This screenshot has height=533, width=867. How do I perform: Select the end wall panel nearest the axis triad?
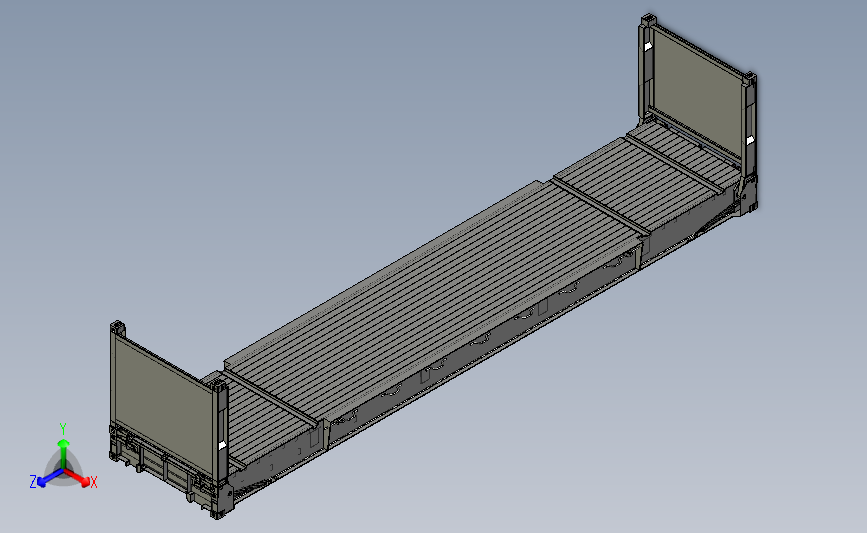pyautogui.click(x=163, y=406)
